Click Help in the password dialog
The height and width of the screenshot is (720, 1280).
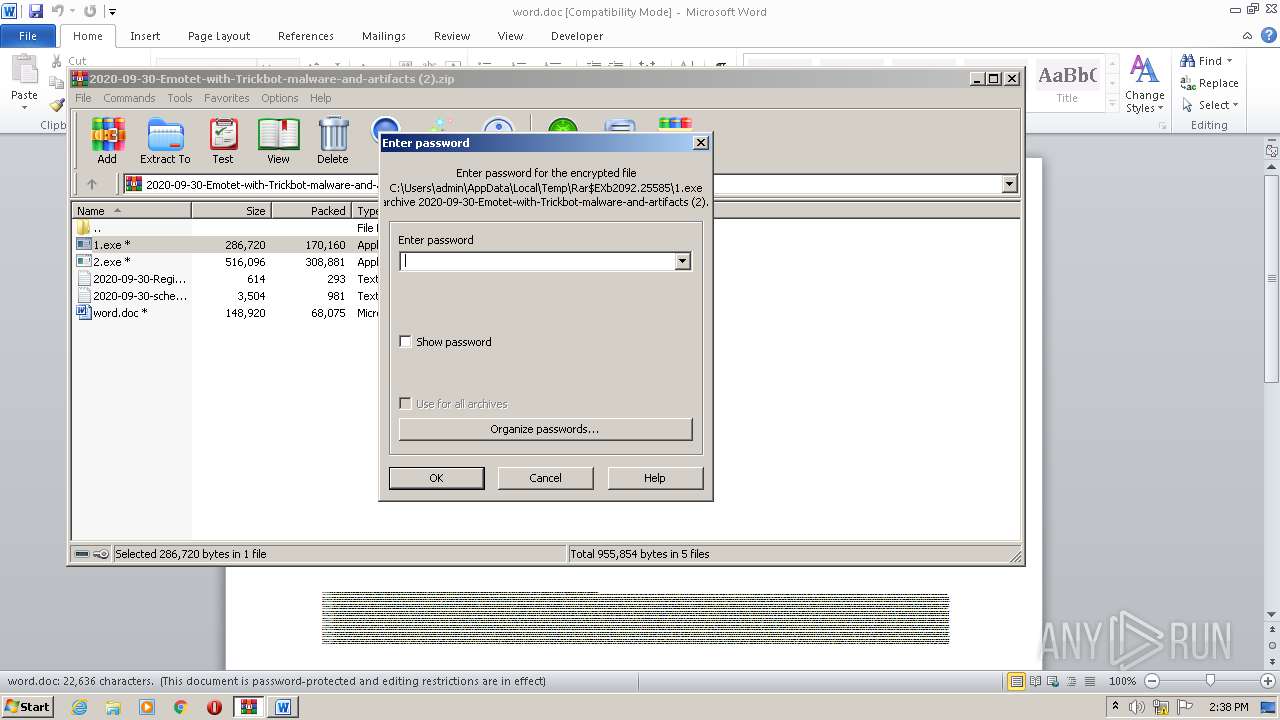655,478
